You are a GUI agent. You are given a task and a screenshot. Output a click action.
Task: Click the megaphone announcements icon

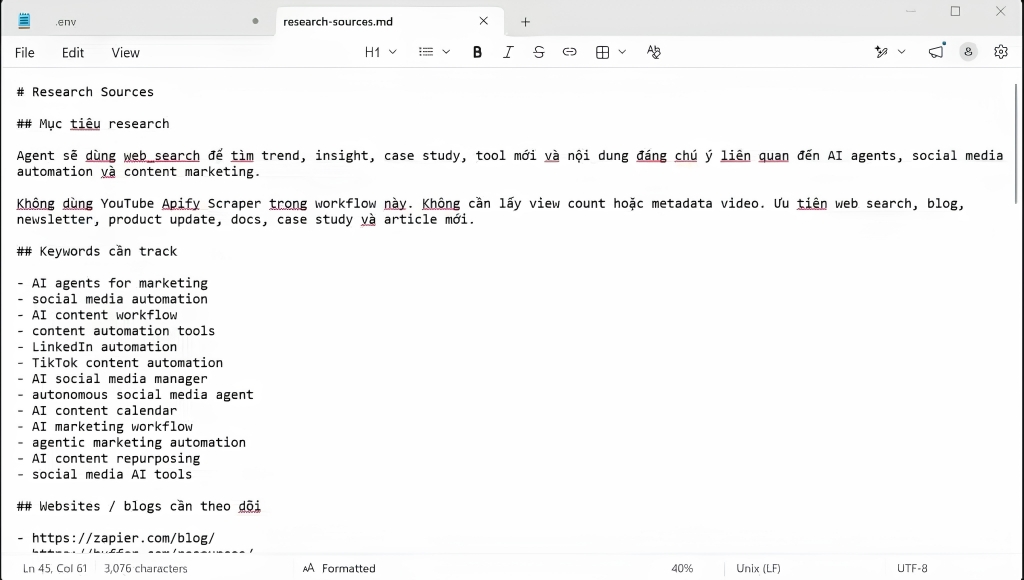tap(936, 52)
